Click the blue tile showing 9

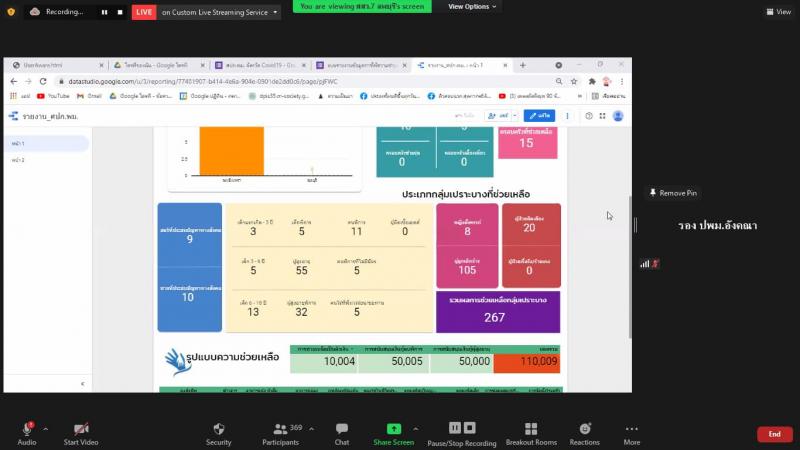pos(190,235)
